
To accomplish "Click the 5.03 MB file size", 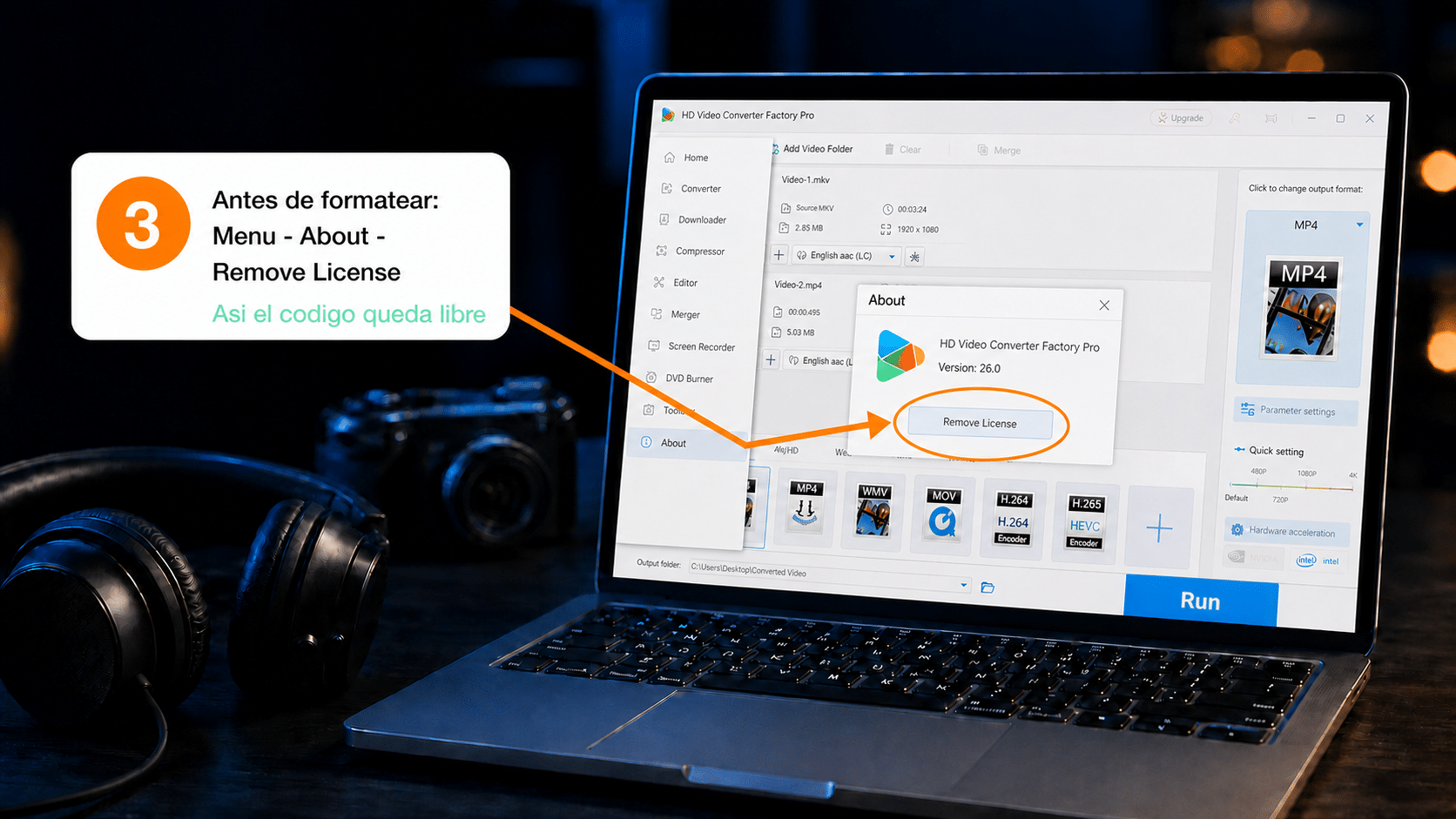I will point(800,332).
